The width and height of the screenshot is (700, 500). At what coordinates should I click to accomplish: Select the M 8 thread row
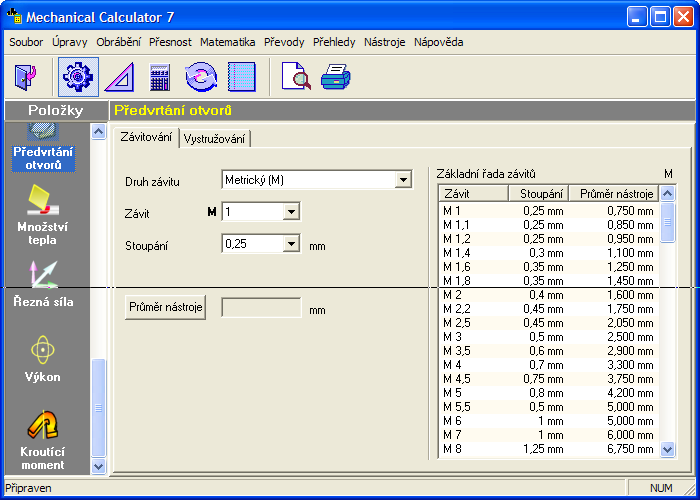549,449
